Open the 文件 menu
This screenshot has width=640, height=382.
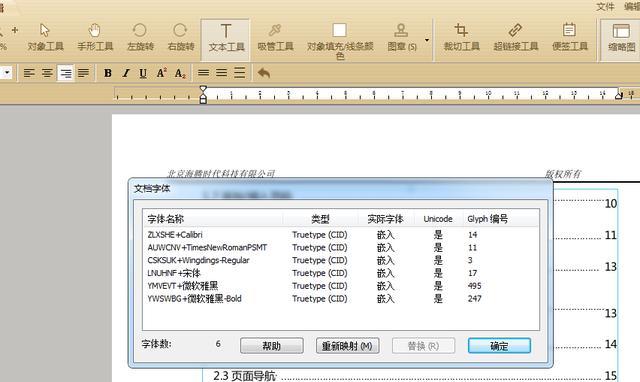click(x=605, y=7)
